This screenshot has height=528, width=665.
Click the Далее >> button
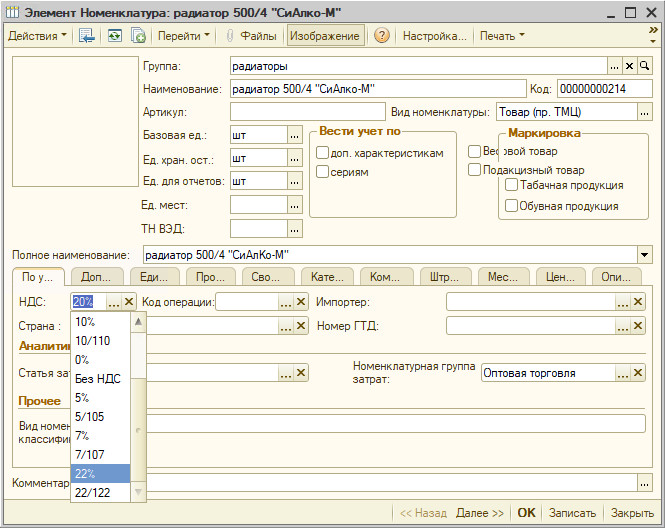[x=480, y=513]
